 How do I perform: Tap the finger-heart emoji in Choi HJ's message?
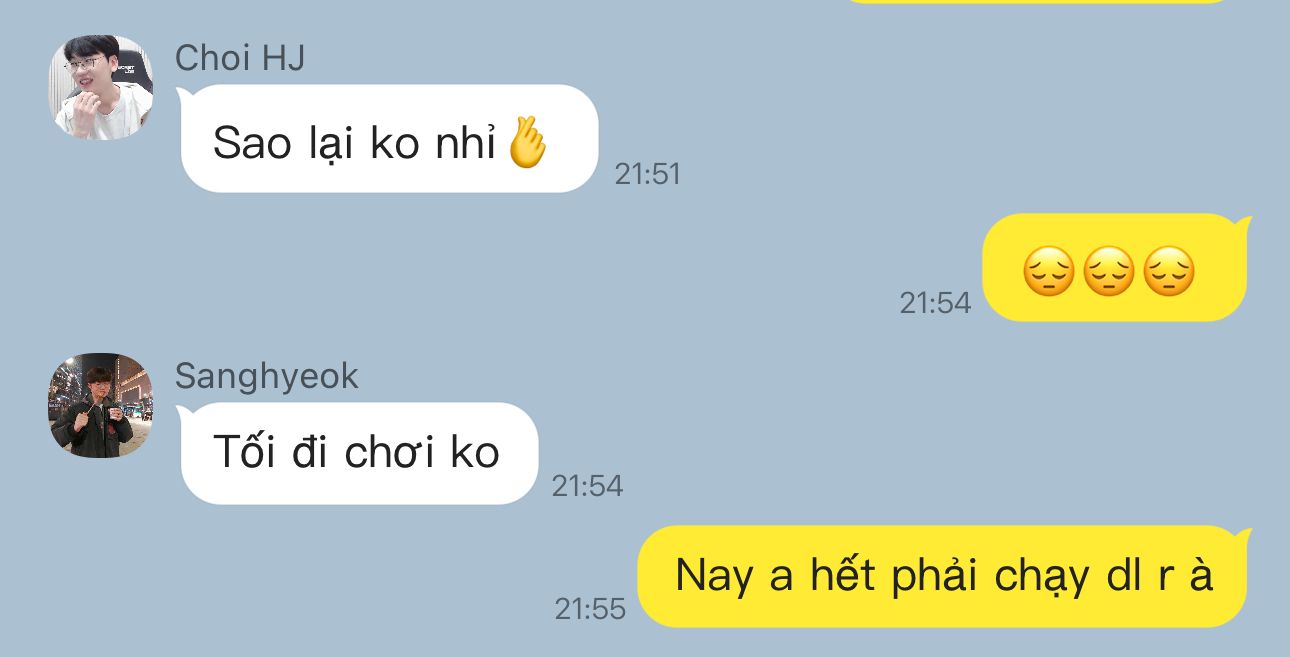pyautogui.click(x=528, y=143)
